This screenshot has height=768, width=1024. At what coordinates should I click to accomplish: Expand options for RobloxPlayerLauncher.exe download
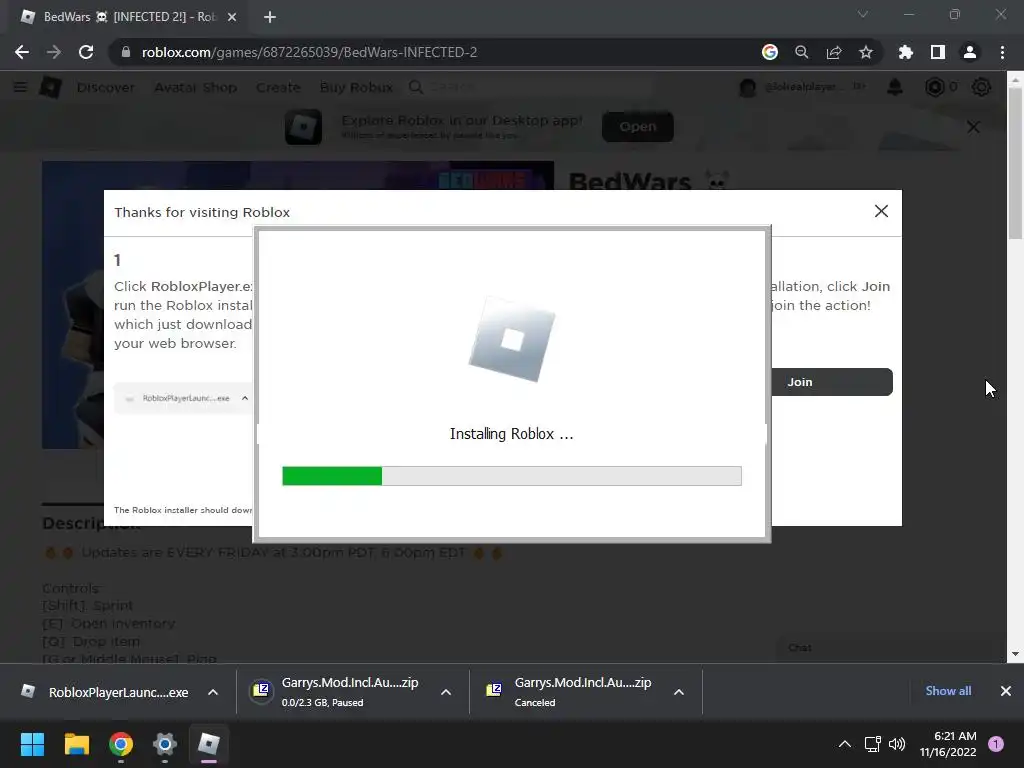(x=213, y=692)
